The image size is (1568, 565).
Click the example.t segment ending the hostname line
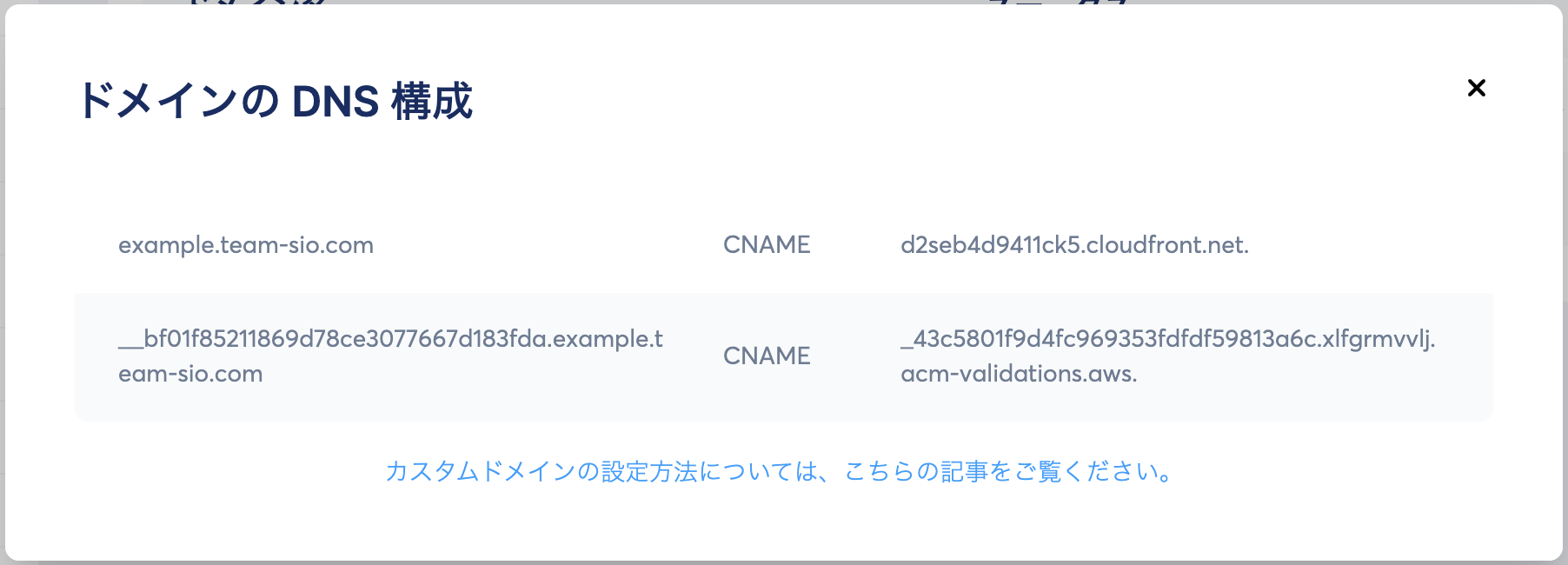click(608, 339)
